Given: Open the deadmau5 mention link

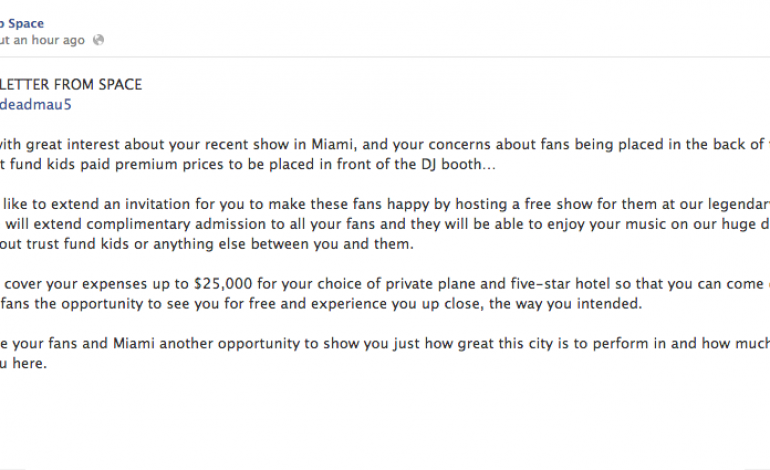Looking at the screenshot, I should [39, 104].
